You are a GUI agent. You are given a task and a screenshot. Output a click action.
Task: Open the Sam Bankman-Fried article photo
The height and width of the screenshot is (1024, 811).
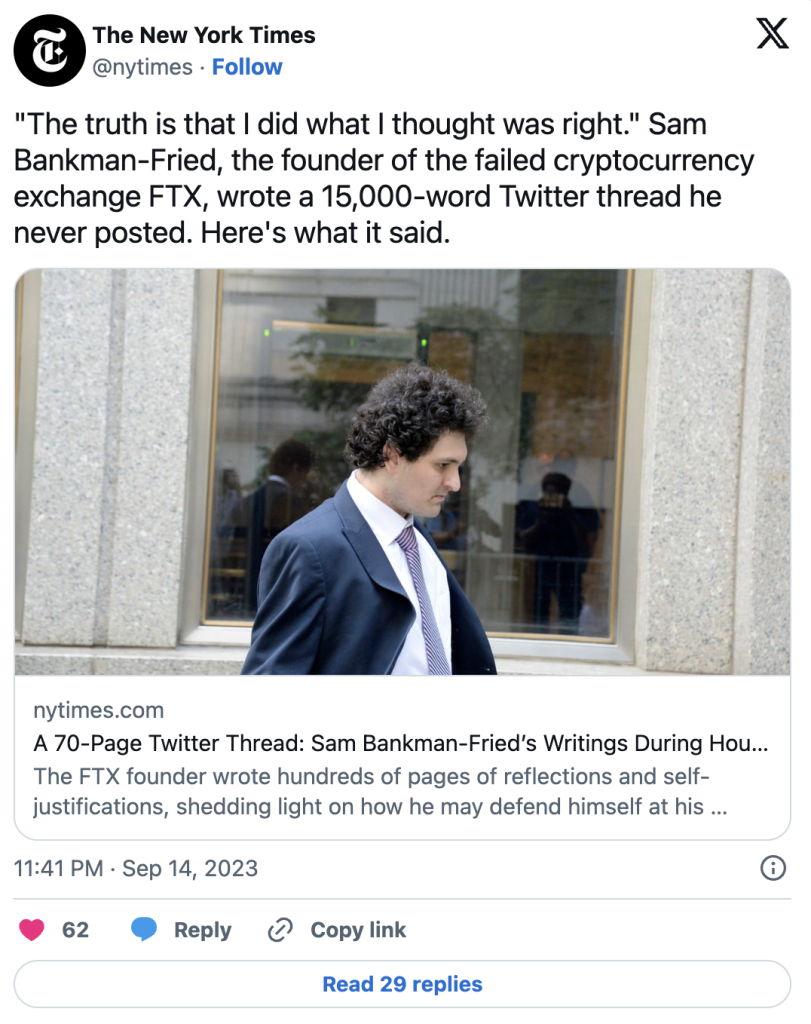pos(402,472)
